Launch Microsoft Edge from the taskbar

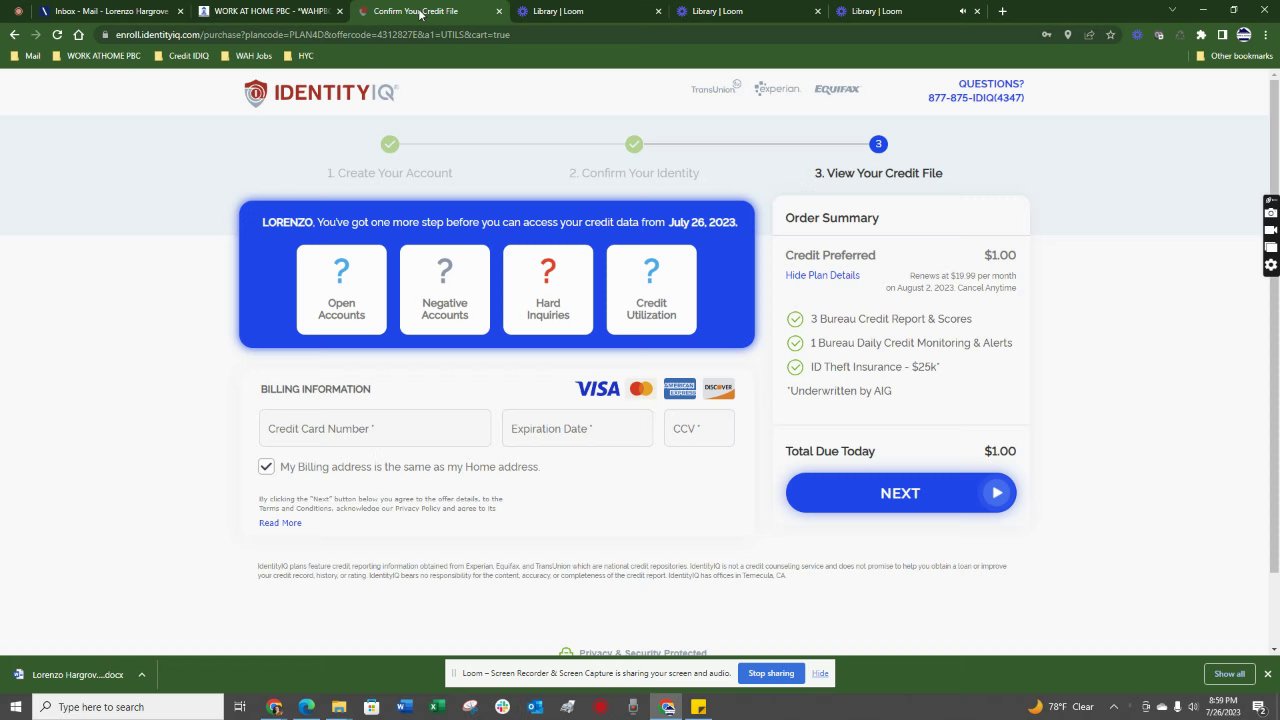pos(307,707)
